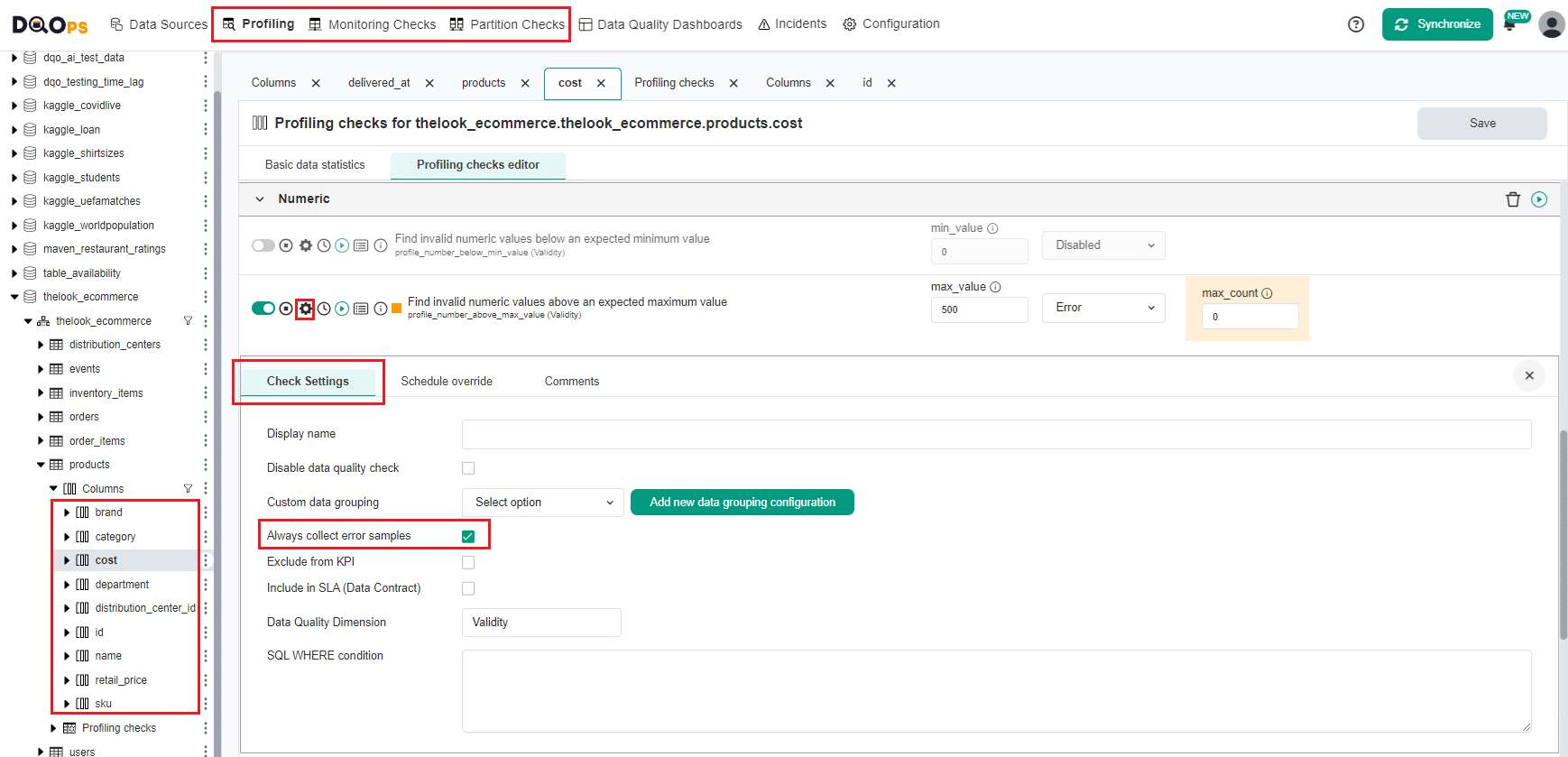Show the info icon for the min_value check
This screenshot has height=757, width=1568.
click(381, 245)
